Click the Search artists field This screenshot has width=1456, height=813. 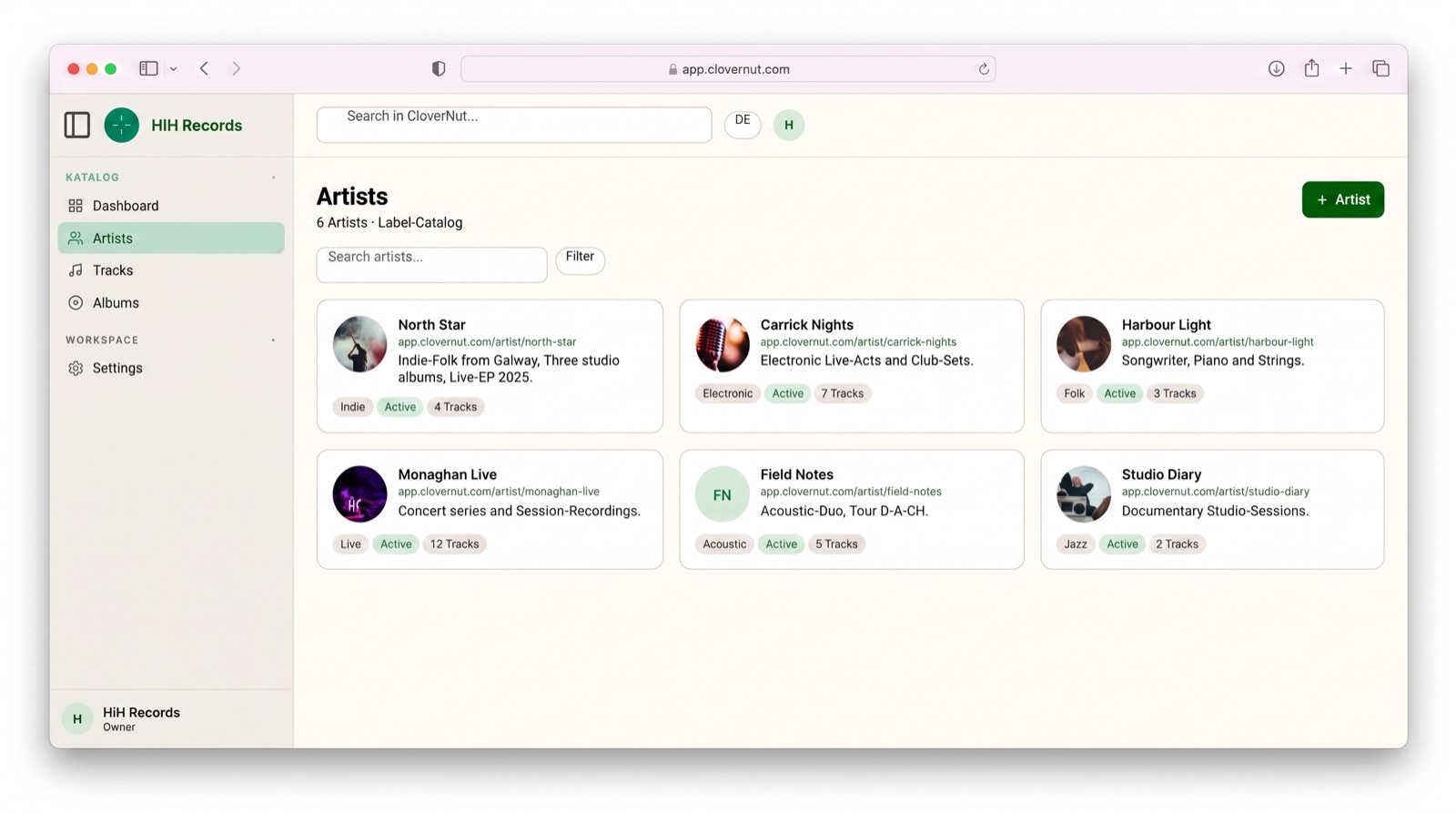coord(431,265)
